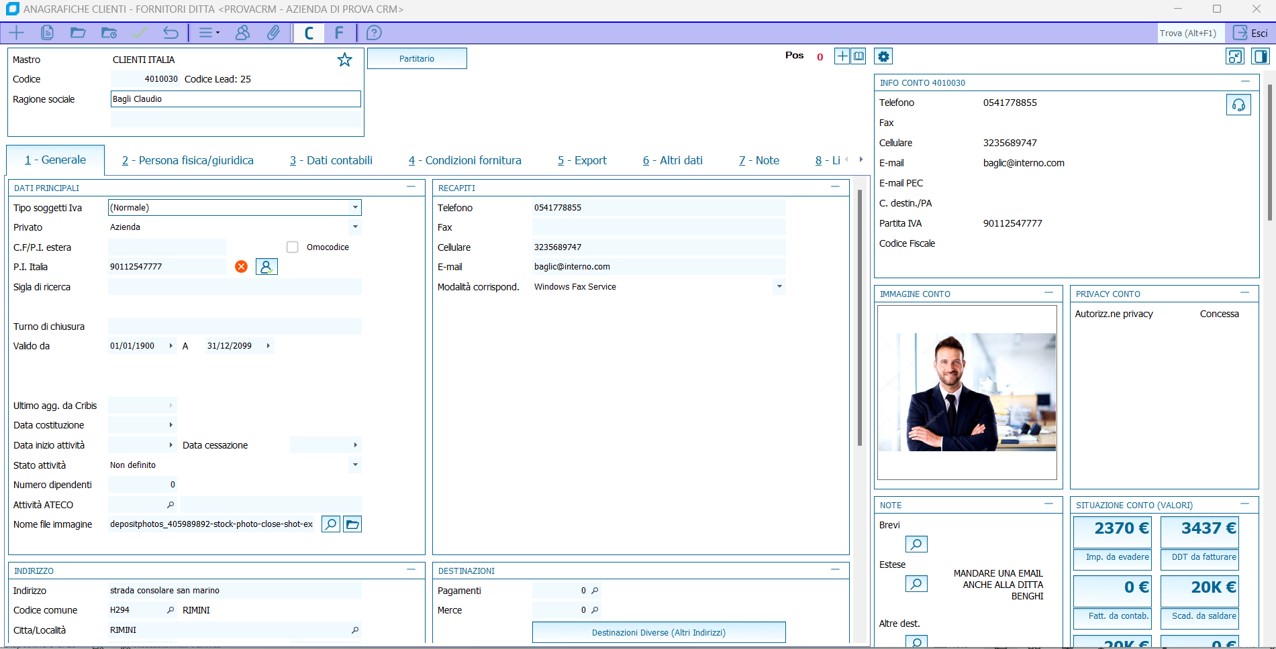Click the plus icon to add new record
The height and width of the screenshot is (649, 1276).
[x=17, y=33]
